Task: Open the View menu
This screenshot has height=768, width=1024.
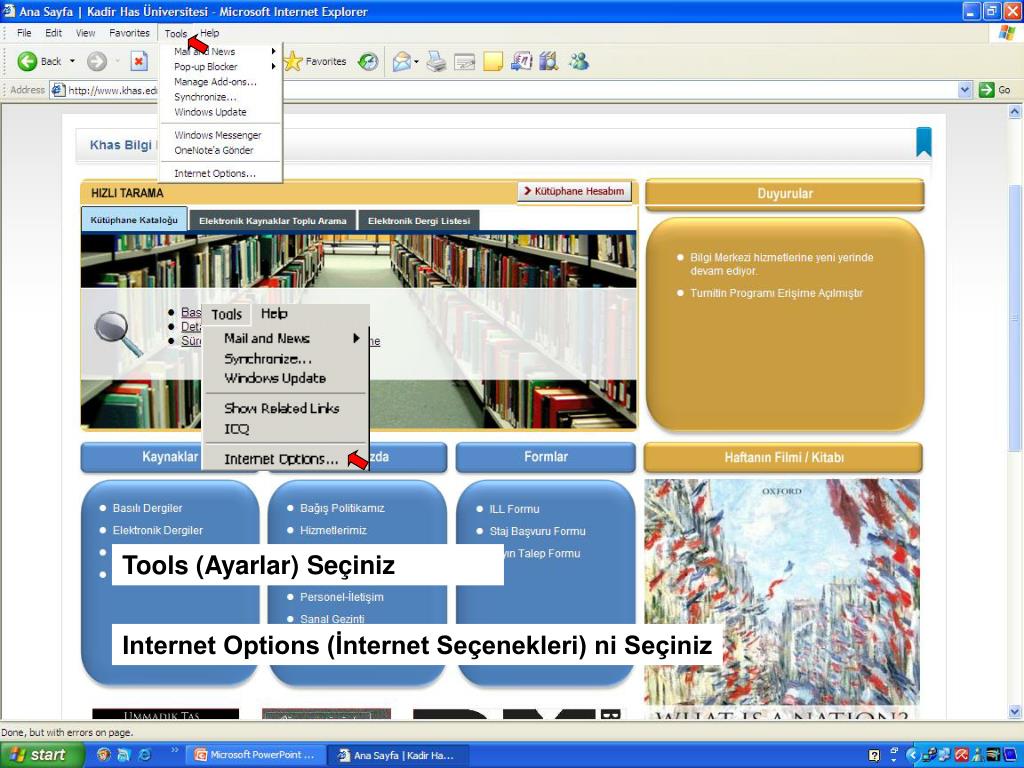Action: click(86, 33)
